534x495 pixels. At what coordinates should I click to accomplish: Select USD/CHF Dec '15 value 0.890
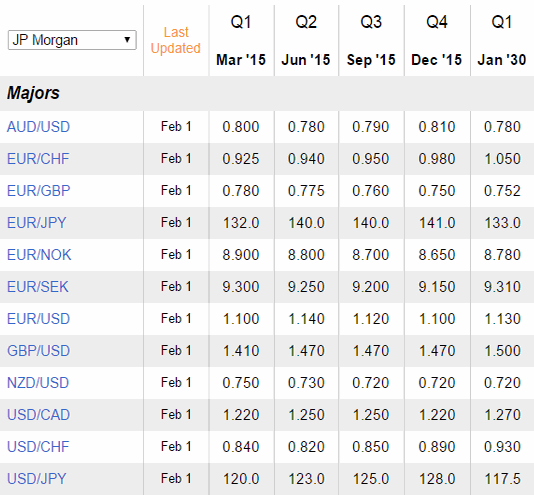[x=437, y=447]
